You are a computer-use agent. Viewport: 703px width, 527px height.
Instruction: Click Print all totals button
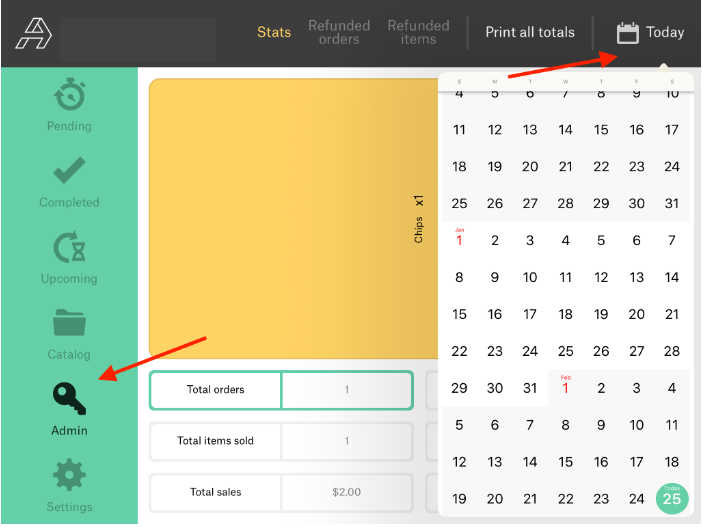[x=530, y=33]
